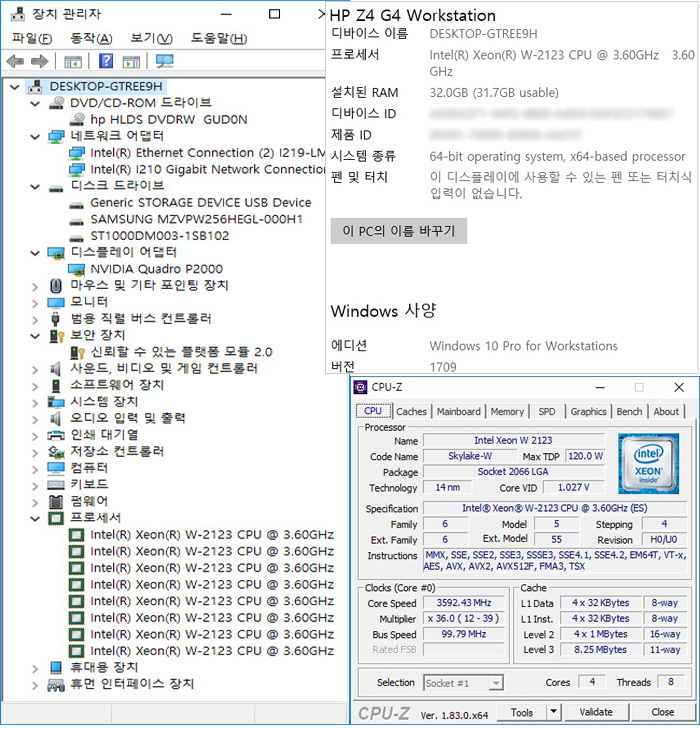Click the 소프트웨어 장치 icon
Image resolution: width=700 pixels, height=729 pixels.
pyautogui.click(x=56, y=385)
